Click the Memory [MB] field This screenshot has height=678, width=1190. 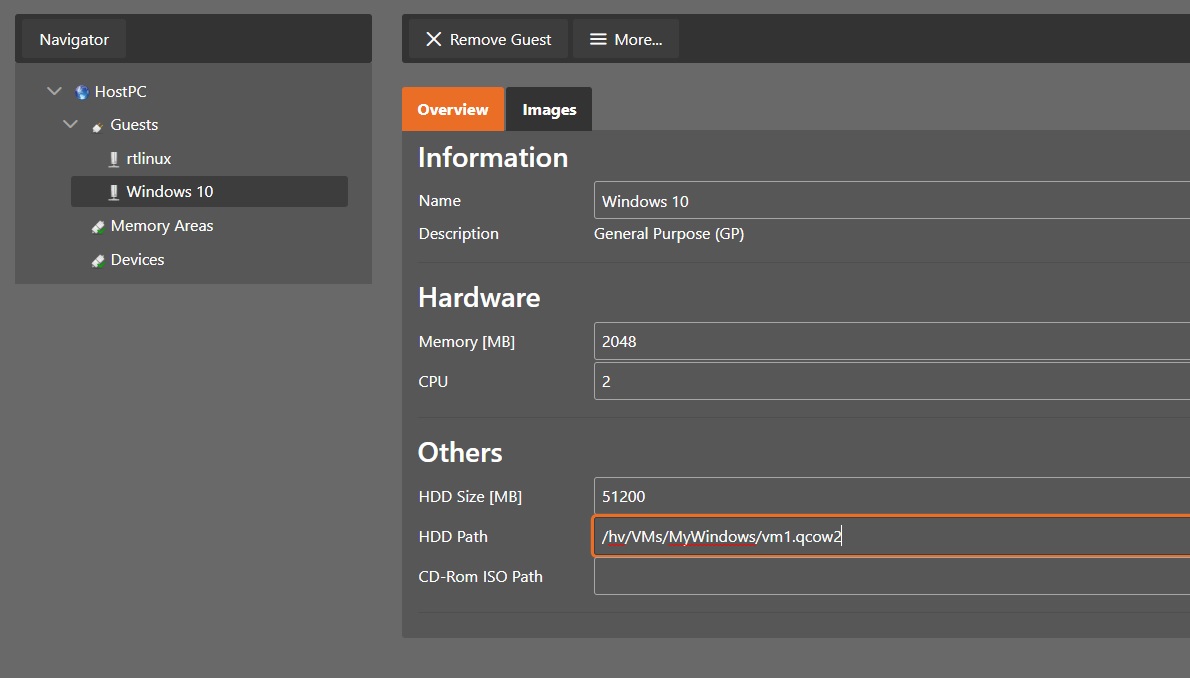click(x=890, y=341)
